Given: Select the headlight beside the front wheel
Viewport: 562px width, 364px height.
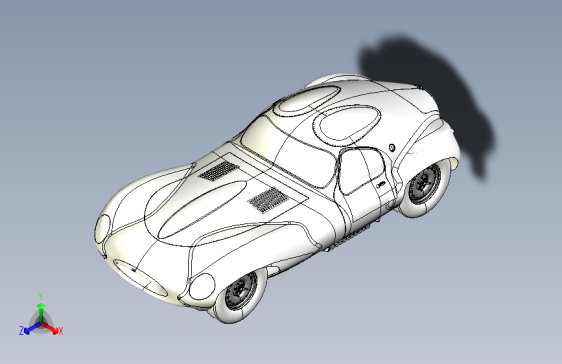Looking at the screenshot, I should point(202,287).
